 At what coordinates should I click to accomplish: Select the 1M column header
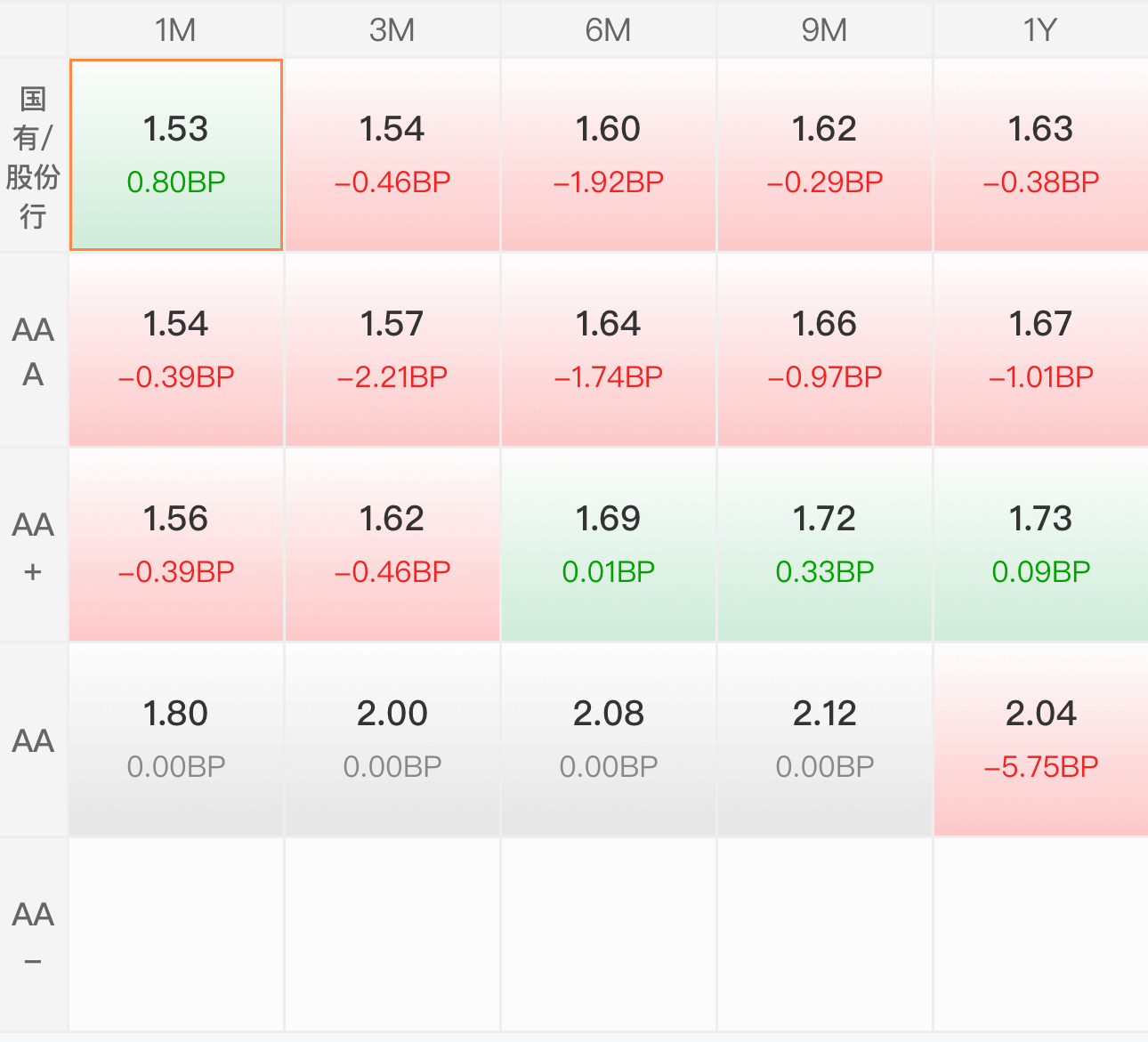tap(176, 30)
